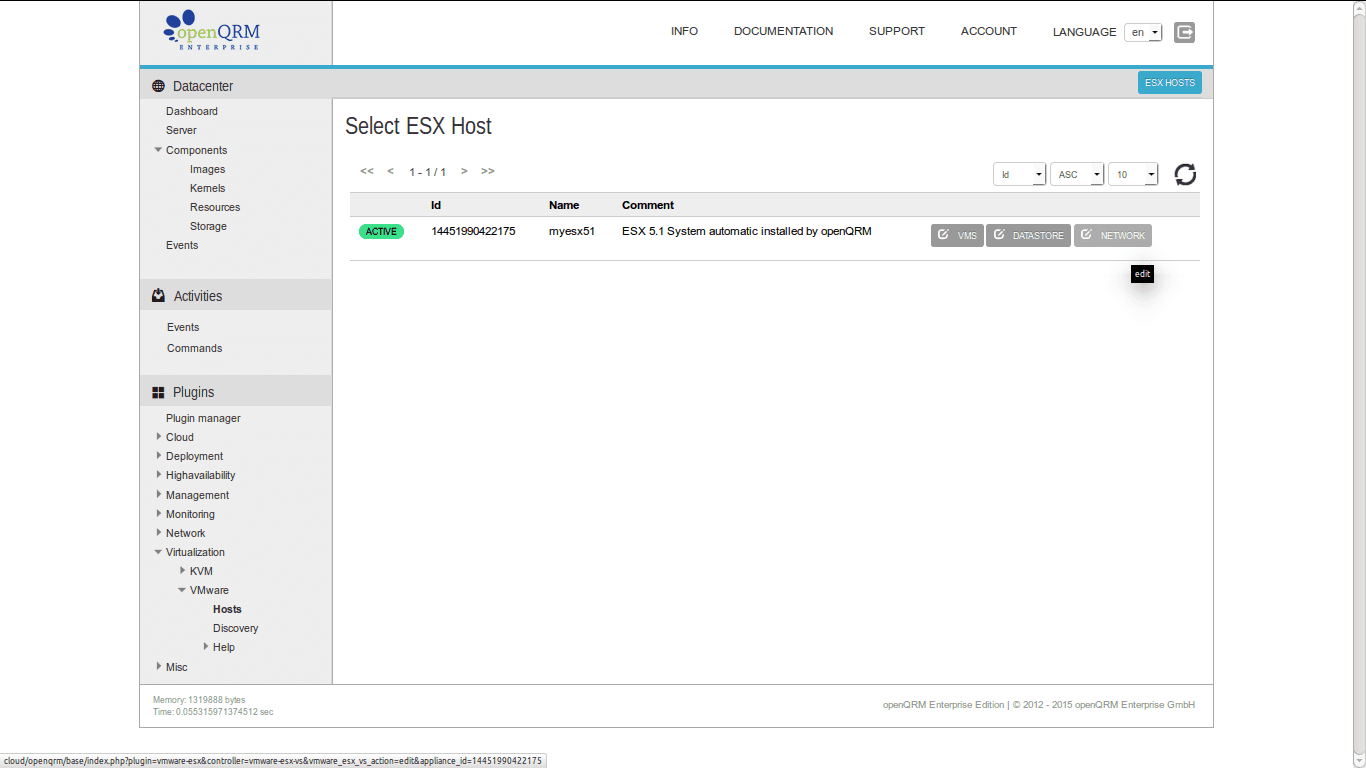This screenshot has height=768, width=1366.
Task: Open the page size dropdown showing 10
Action: 1133,174
